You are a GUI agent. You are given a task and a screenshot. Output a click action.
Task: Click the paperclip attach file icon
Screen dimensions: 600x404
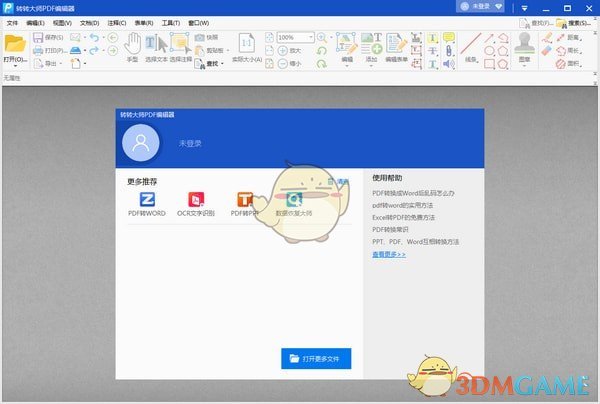coord(449,50)
